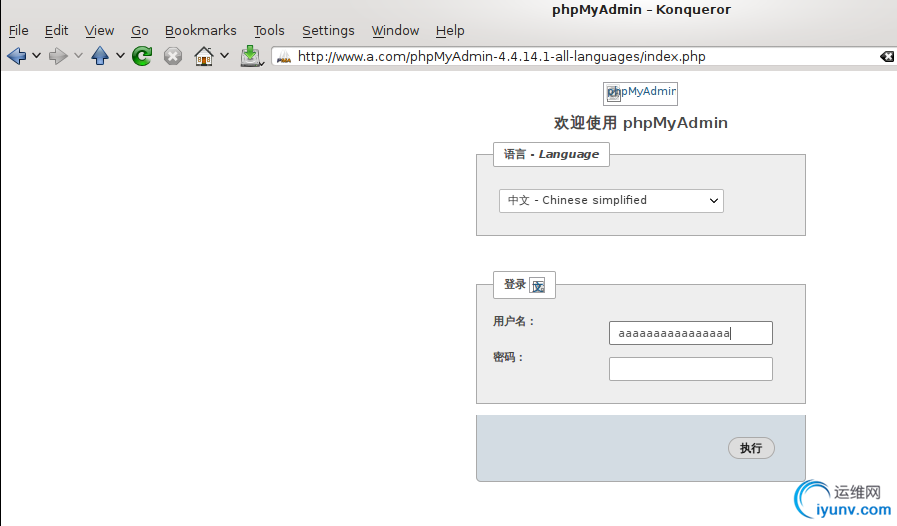Viewport: 897px width, 526px height.
Task: Open the Help menu
Action: click(450, 31)
